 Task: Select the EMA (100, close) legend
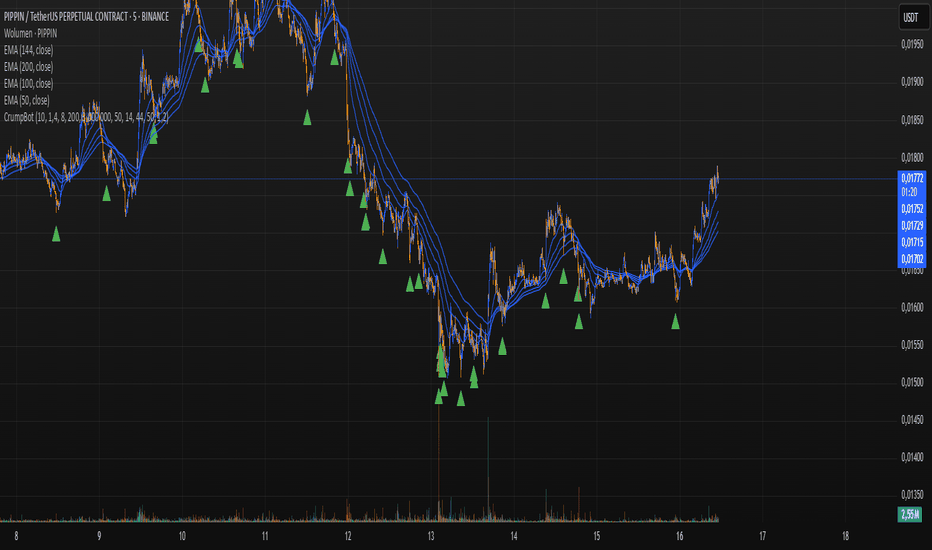[28, 83]
